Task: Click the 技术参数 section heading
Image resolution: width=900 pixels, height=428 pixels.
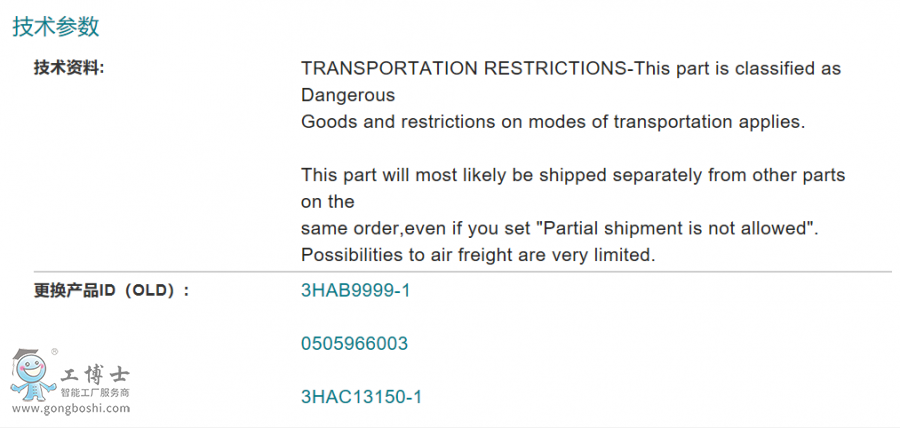Action: tap(56, 27)
